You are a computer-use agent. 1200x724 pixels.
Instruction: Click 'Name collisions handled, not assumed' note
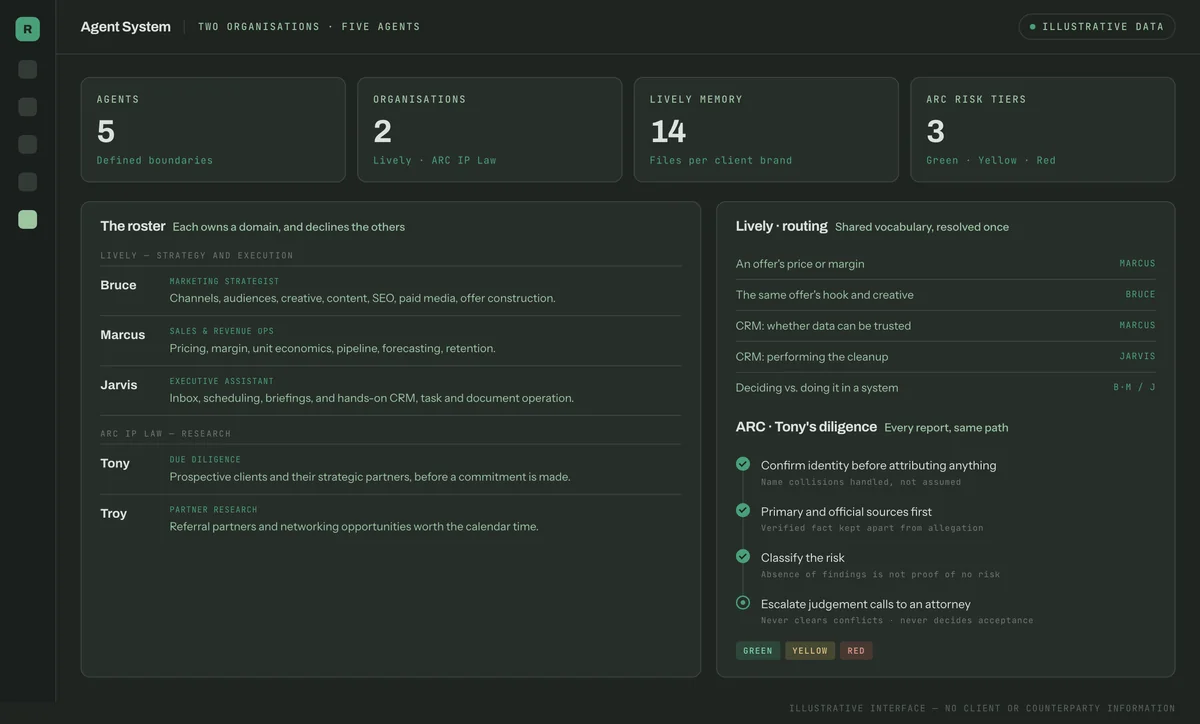861,482
